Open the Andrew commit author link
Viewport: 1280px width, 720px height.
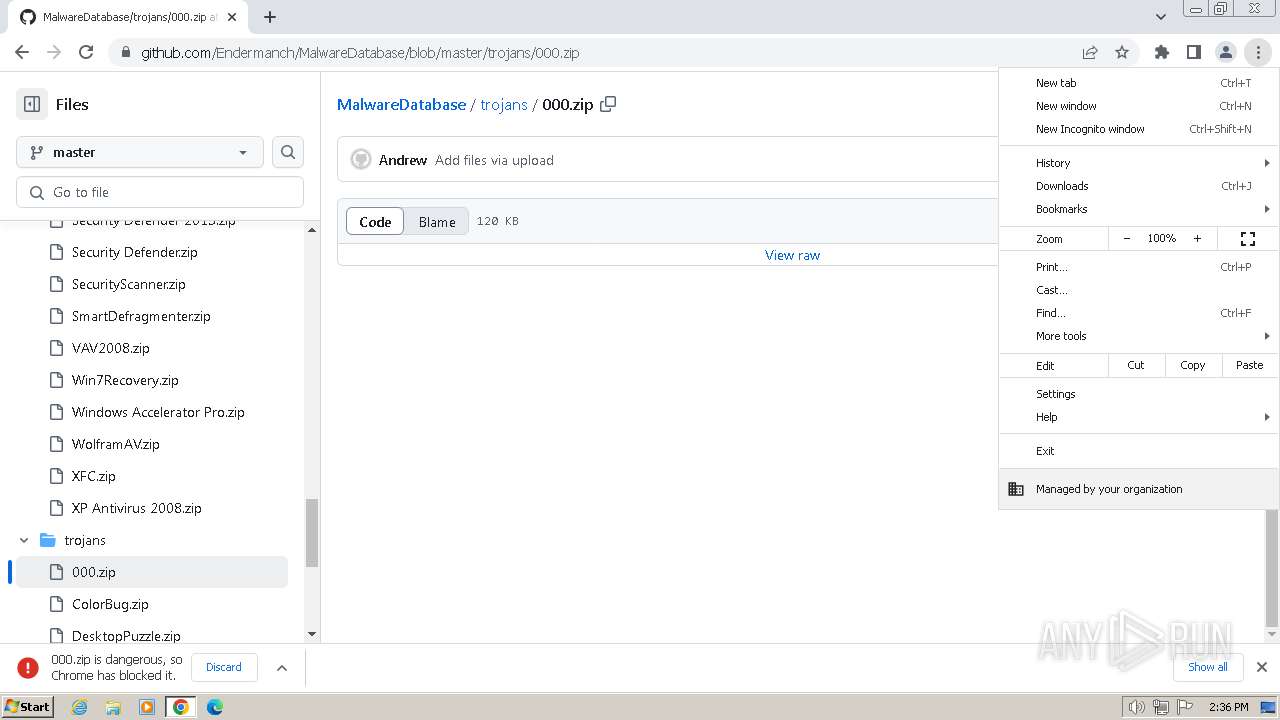click(x=403, y=160)
